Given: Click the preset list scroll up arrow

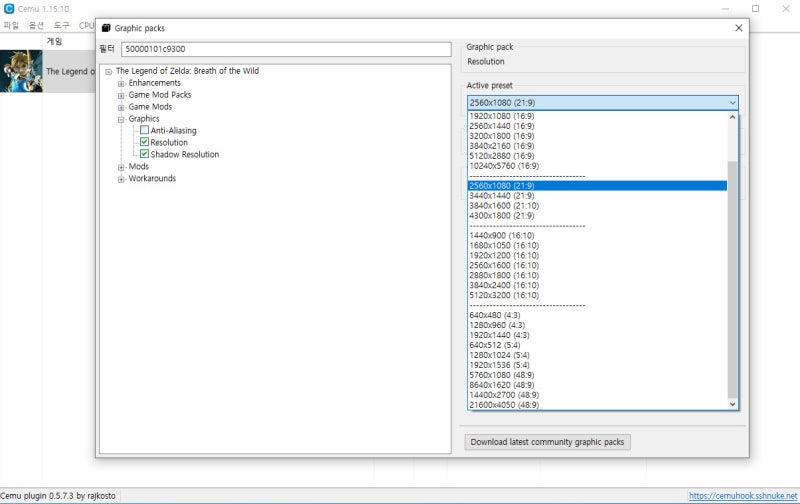Looking at the screenshot, I should point(733,117).
